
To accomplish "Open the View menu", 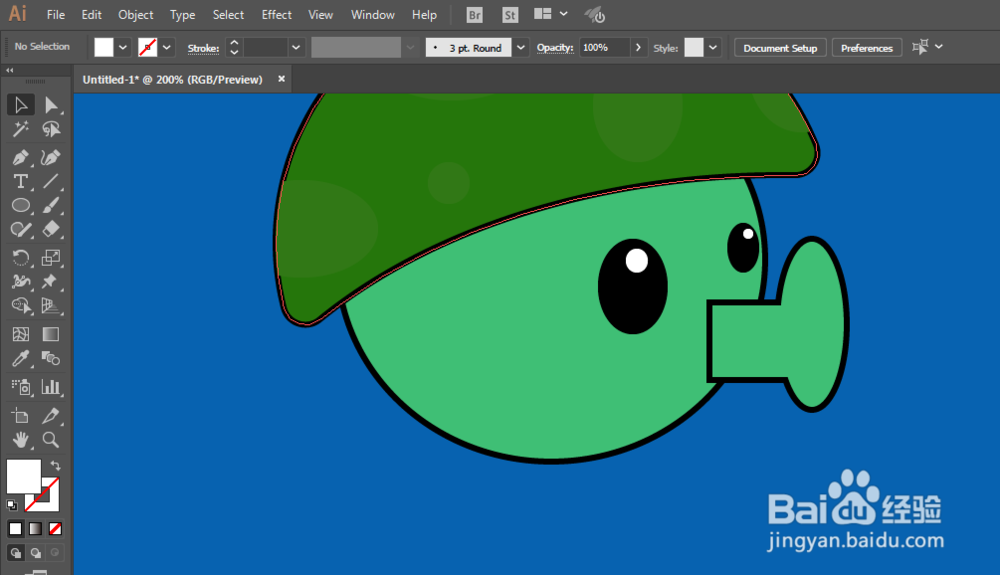I will pyautogui.click(x=320, y=15).
